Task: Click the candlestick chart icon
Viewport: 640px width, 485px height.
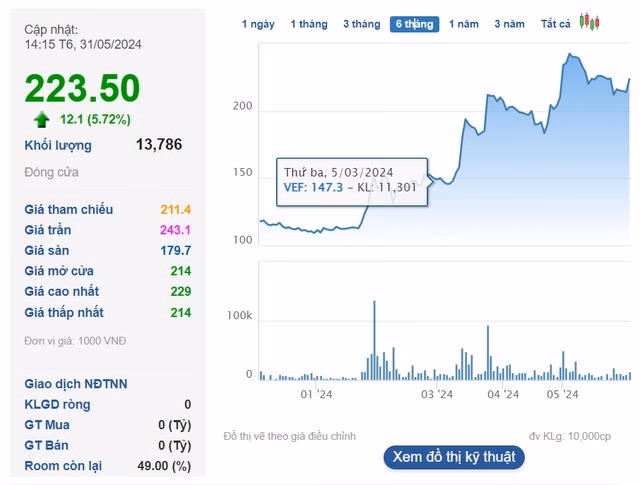Action: [x=590, y=23]
